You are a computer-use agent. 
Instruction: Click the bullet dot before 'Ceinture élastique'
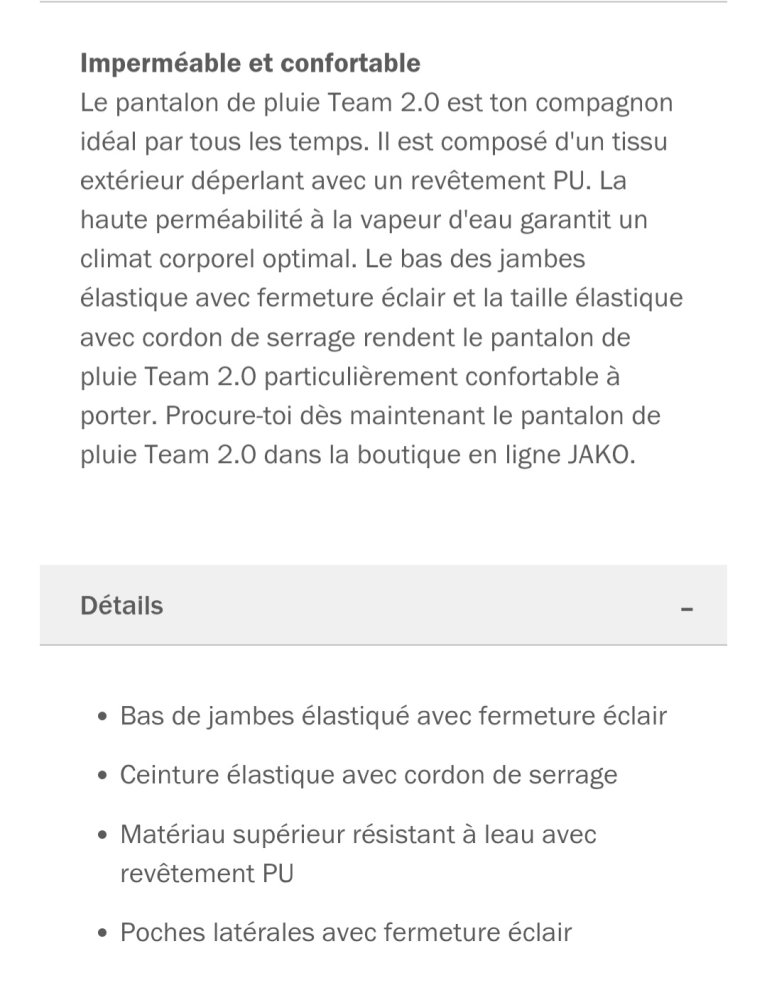click(102, 776)
